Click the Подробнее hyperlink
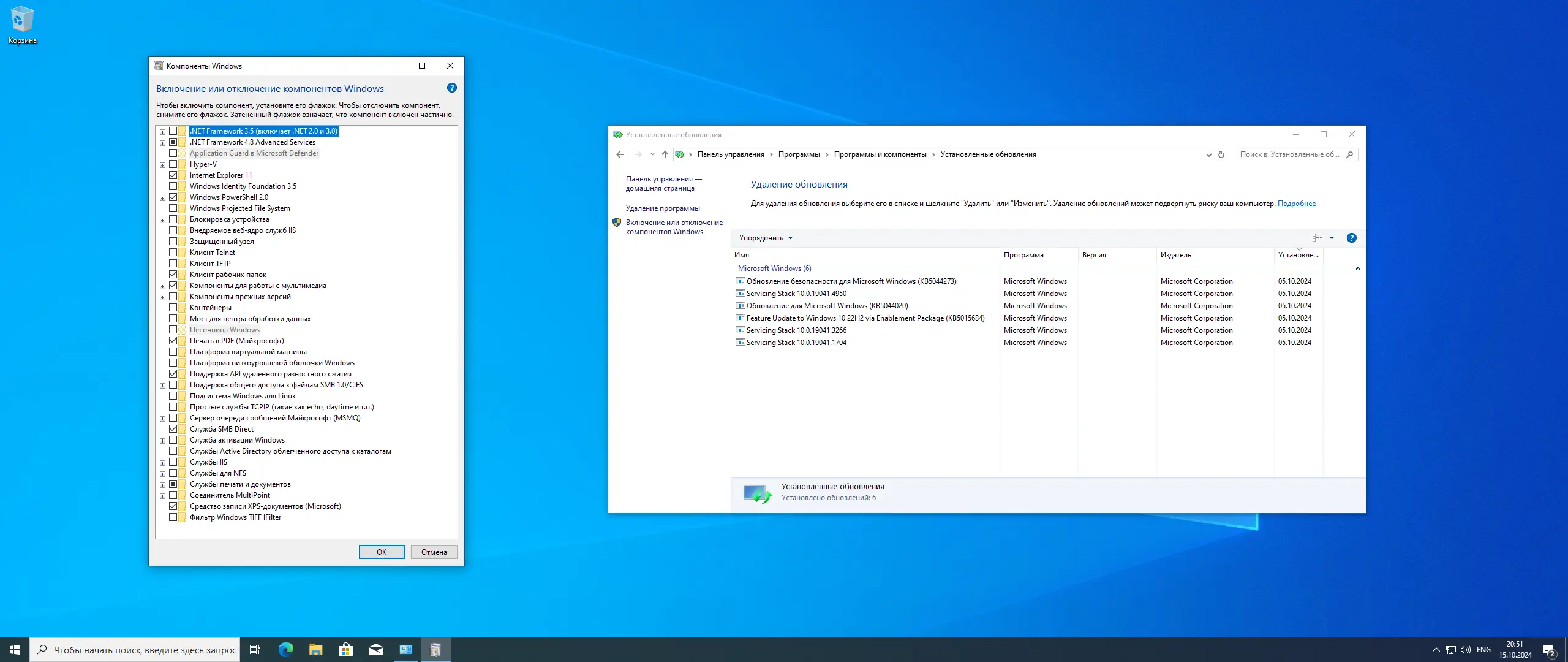1568x662 pixels. tap(1296, 204)
